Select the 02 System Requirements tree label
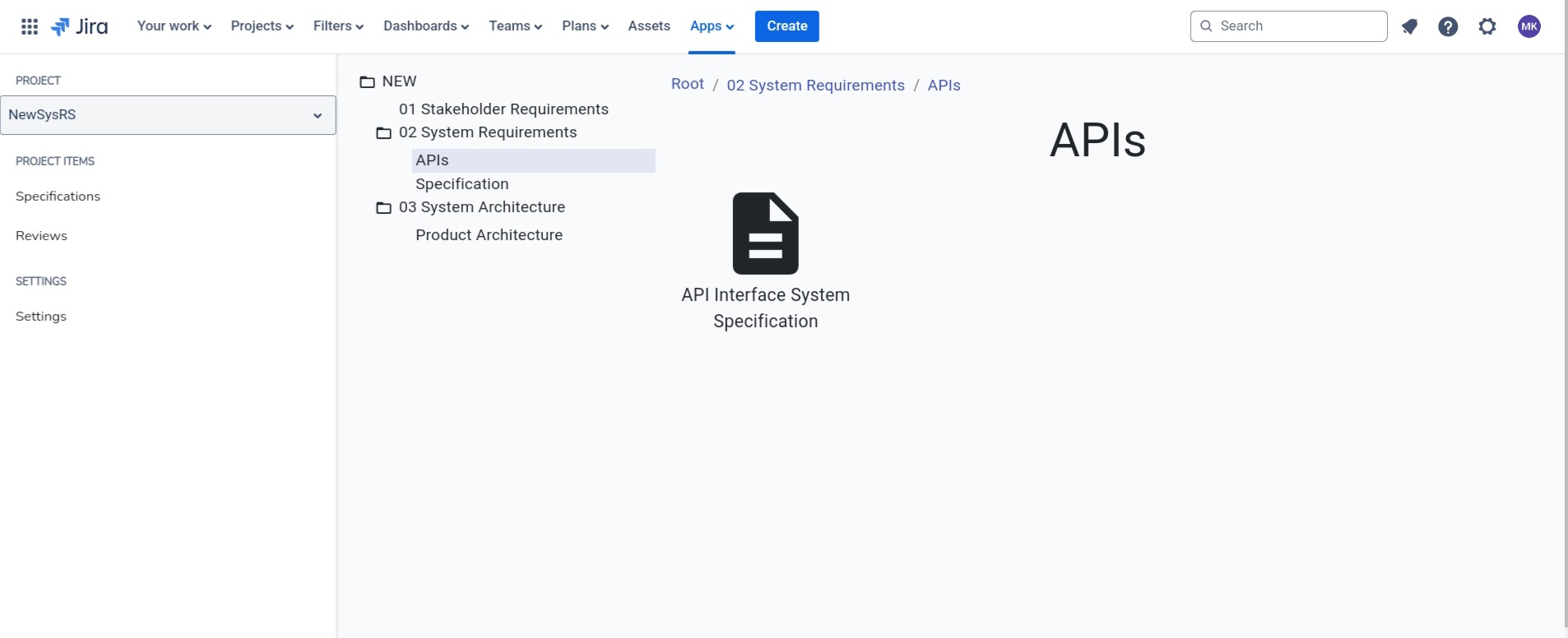This screenshot has width=1568, height=638. click(x=489, y=132)
